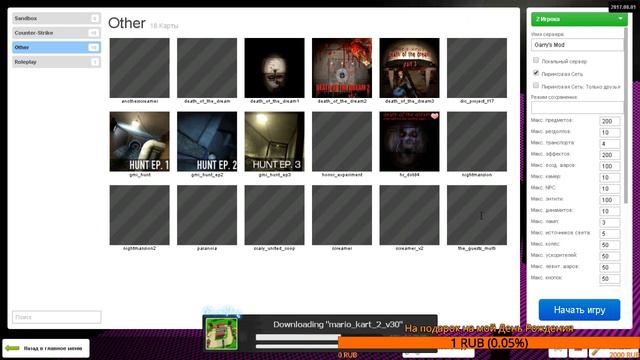Viewport: 640px width, 360px height.
Task: Open the Sandbox map category
Action: [56, 18]
